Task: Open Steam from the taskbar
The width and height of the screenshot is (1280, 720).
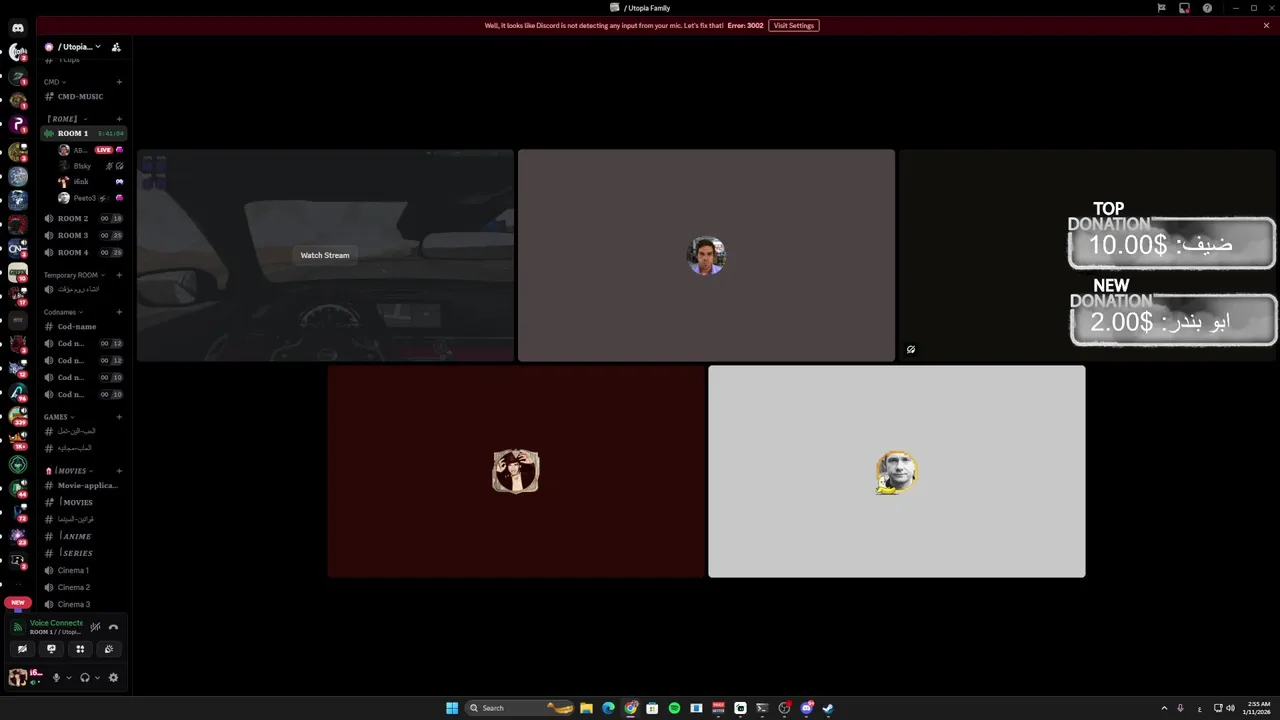Action: pos(828,708)
